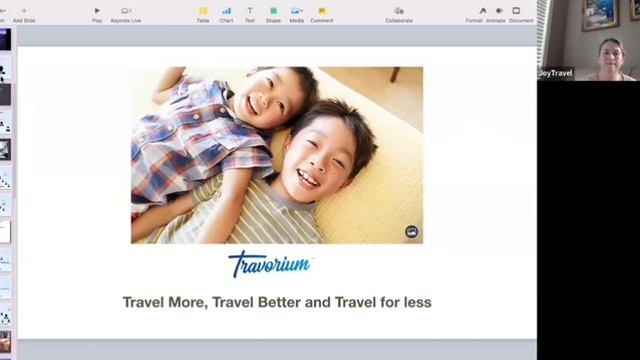Select the 'Travel More, Travel Better' text

coord(277,302)
